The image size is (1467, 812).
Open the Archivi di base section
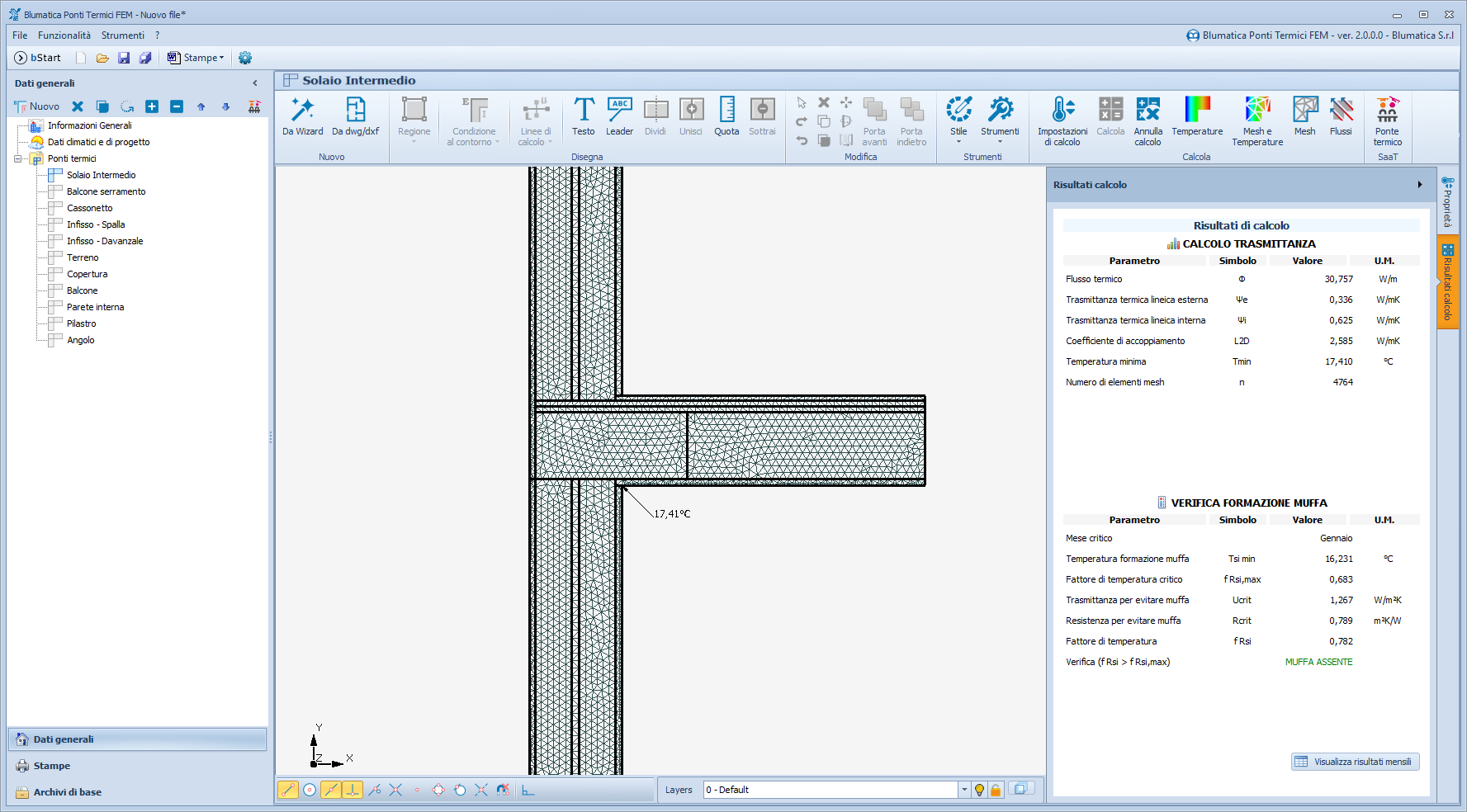68,792
